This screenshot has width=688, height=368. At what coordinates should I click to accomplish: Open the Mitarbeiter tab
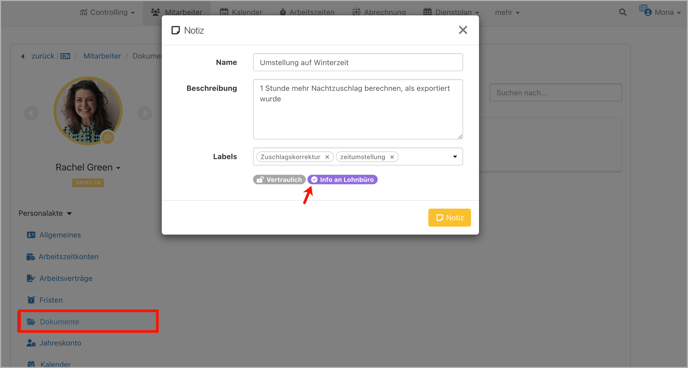[x=176, y=12]
